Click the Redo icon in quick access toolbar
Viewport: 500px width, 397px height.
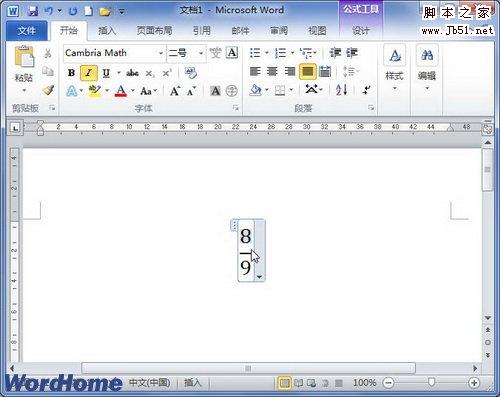73,11
